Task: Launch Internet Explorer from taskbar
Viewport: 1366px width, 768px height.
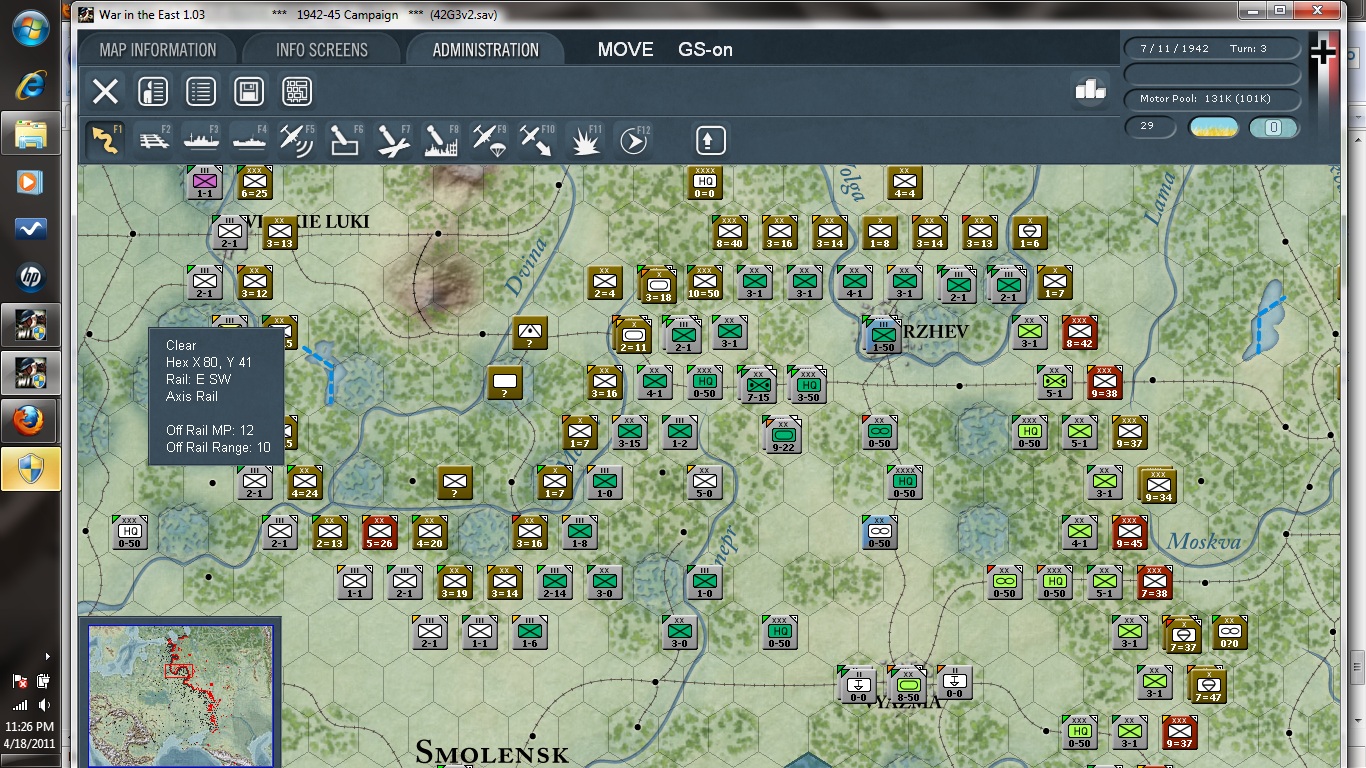Action: pyautogui.click(x=30, y=85)
